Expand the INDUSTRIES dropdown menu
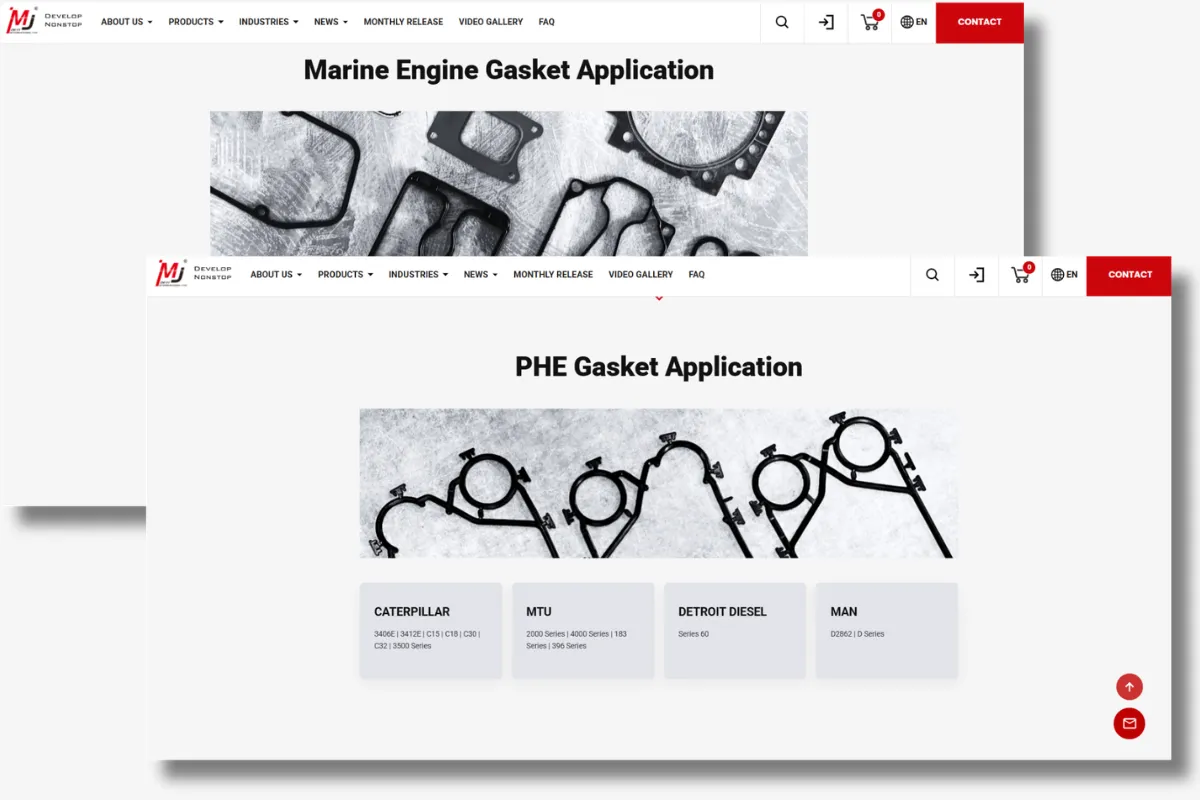The image size is (1200, 800). pyautogui.click(x=417, y=274)
